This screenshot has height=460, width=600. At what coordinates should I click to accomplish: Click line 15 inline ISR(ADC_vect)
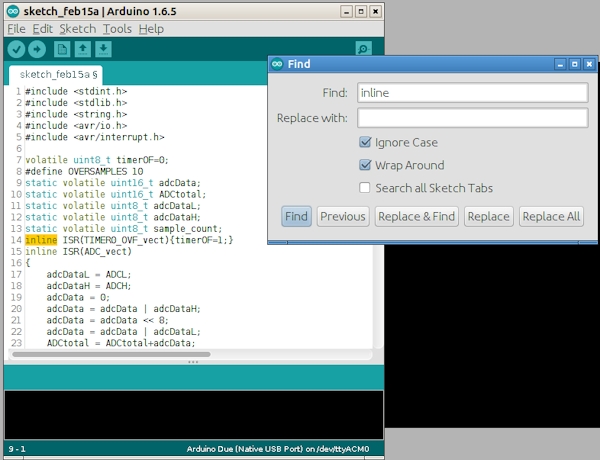pos(78,251)
